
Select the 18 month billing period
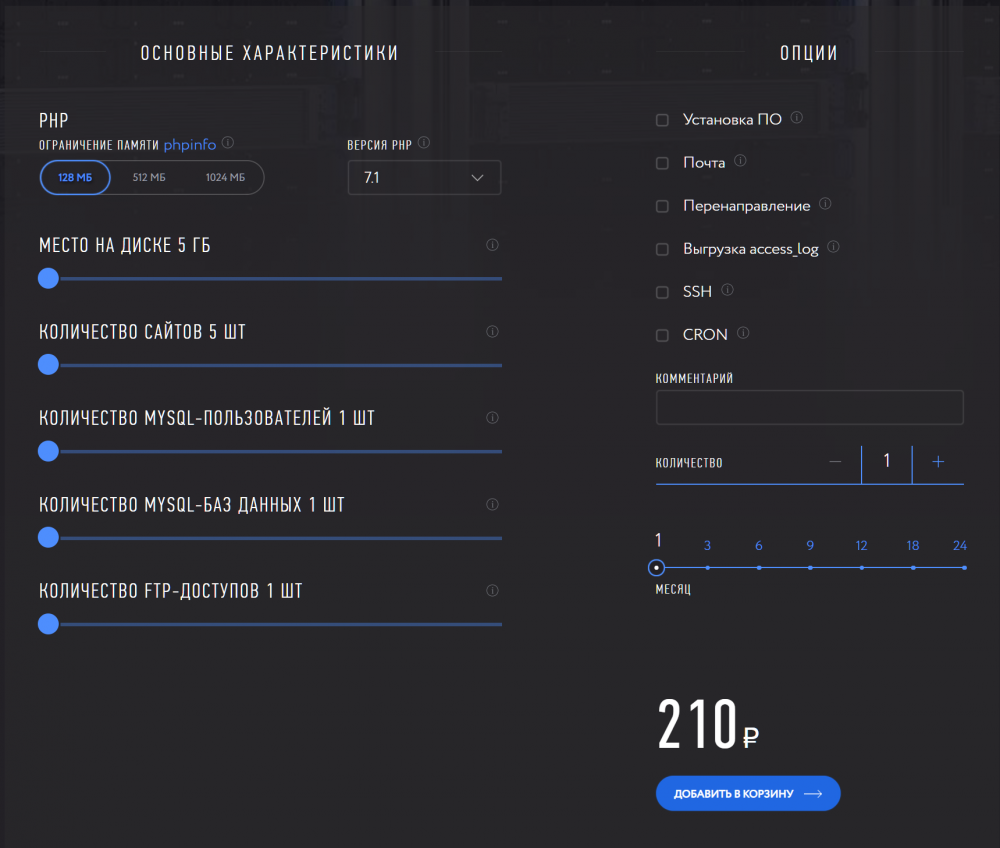(913, 546)
